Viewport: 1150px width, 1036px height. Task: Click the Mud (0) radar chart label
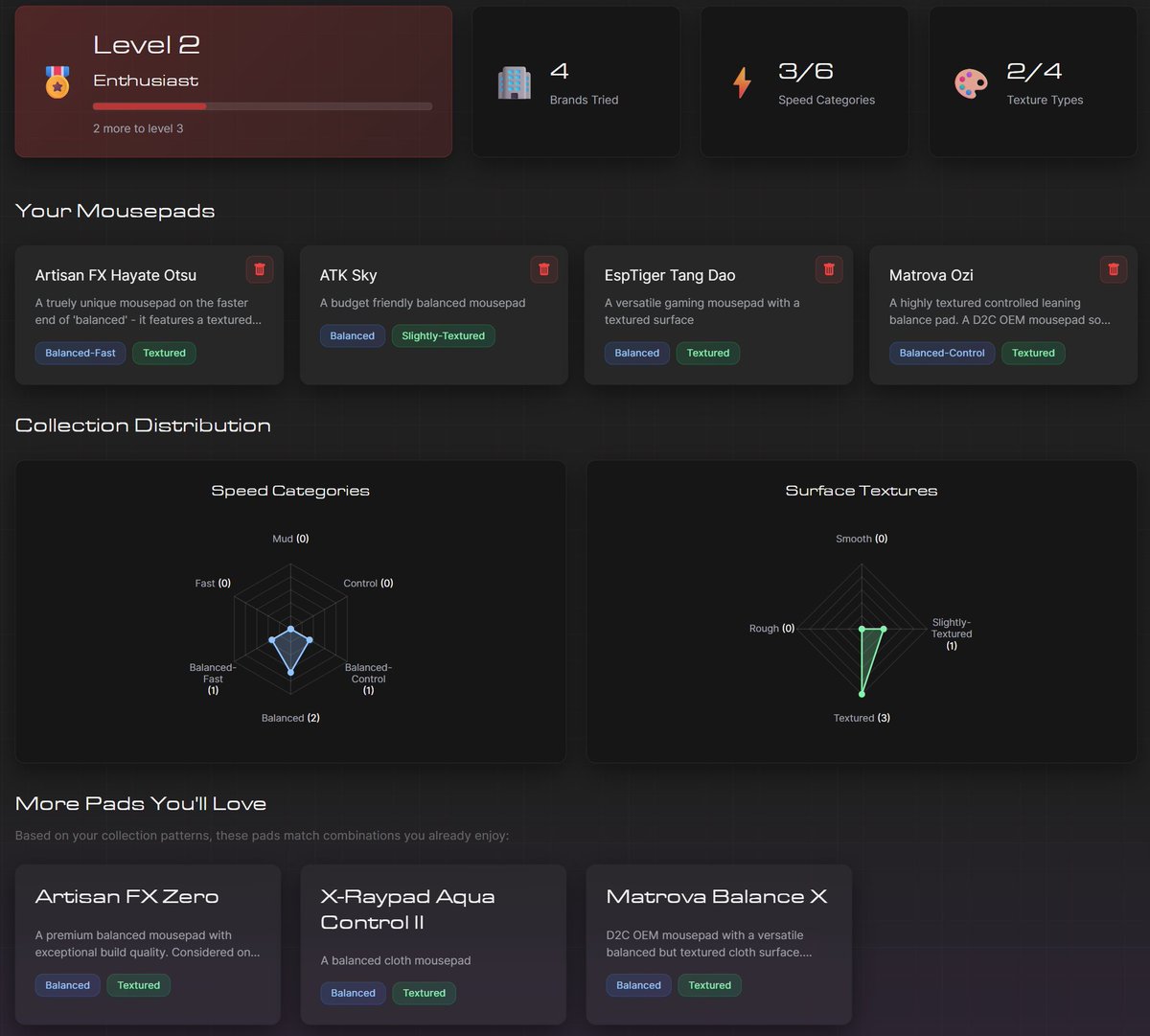pyautogui.click(x=290, y=539)
